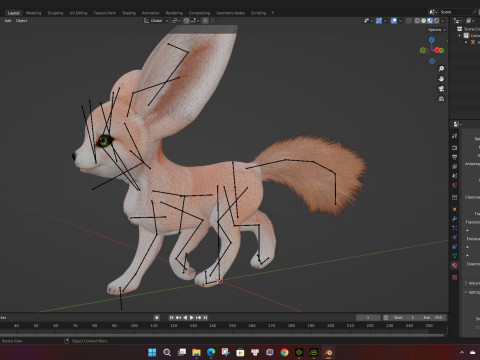
Task: Switch to the Modeling workspace tab
Action: 33,13
